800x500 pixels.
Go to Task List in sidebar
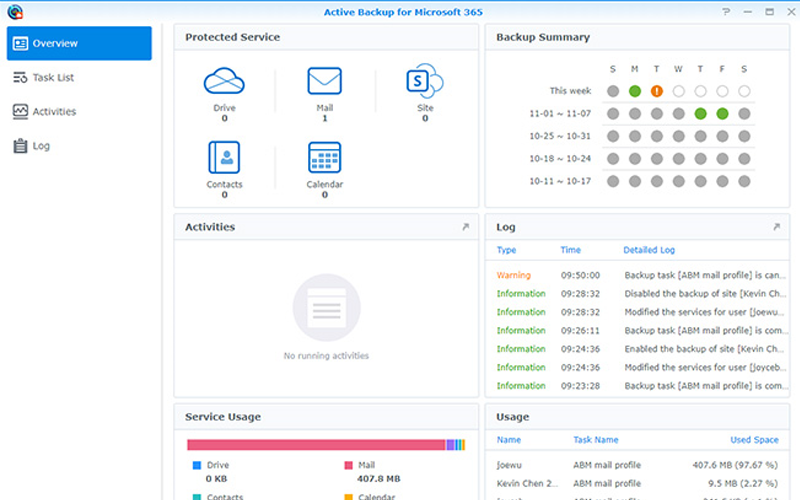[x=53, y=78]
